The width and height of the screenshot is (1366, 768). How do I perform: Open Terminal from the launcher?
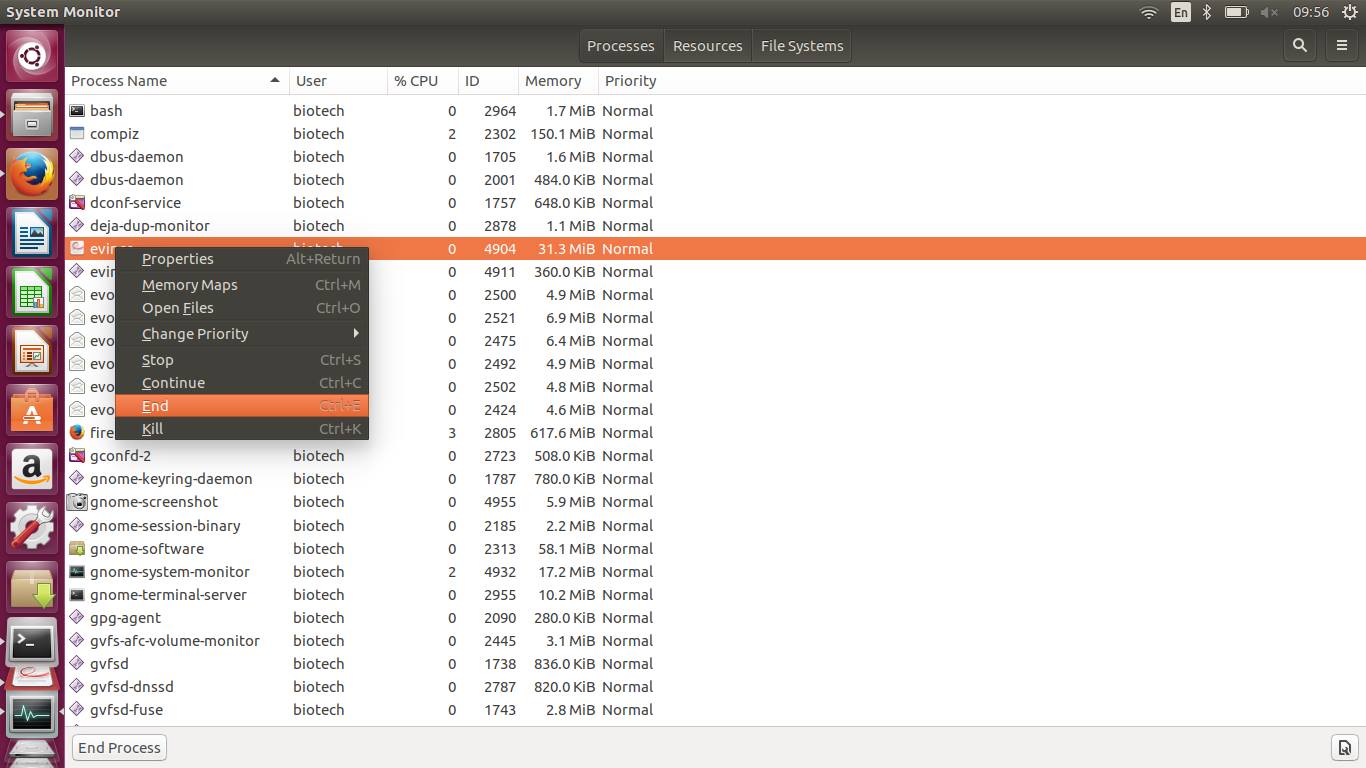(x=32, y=643)
